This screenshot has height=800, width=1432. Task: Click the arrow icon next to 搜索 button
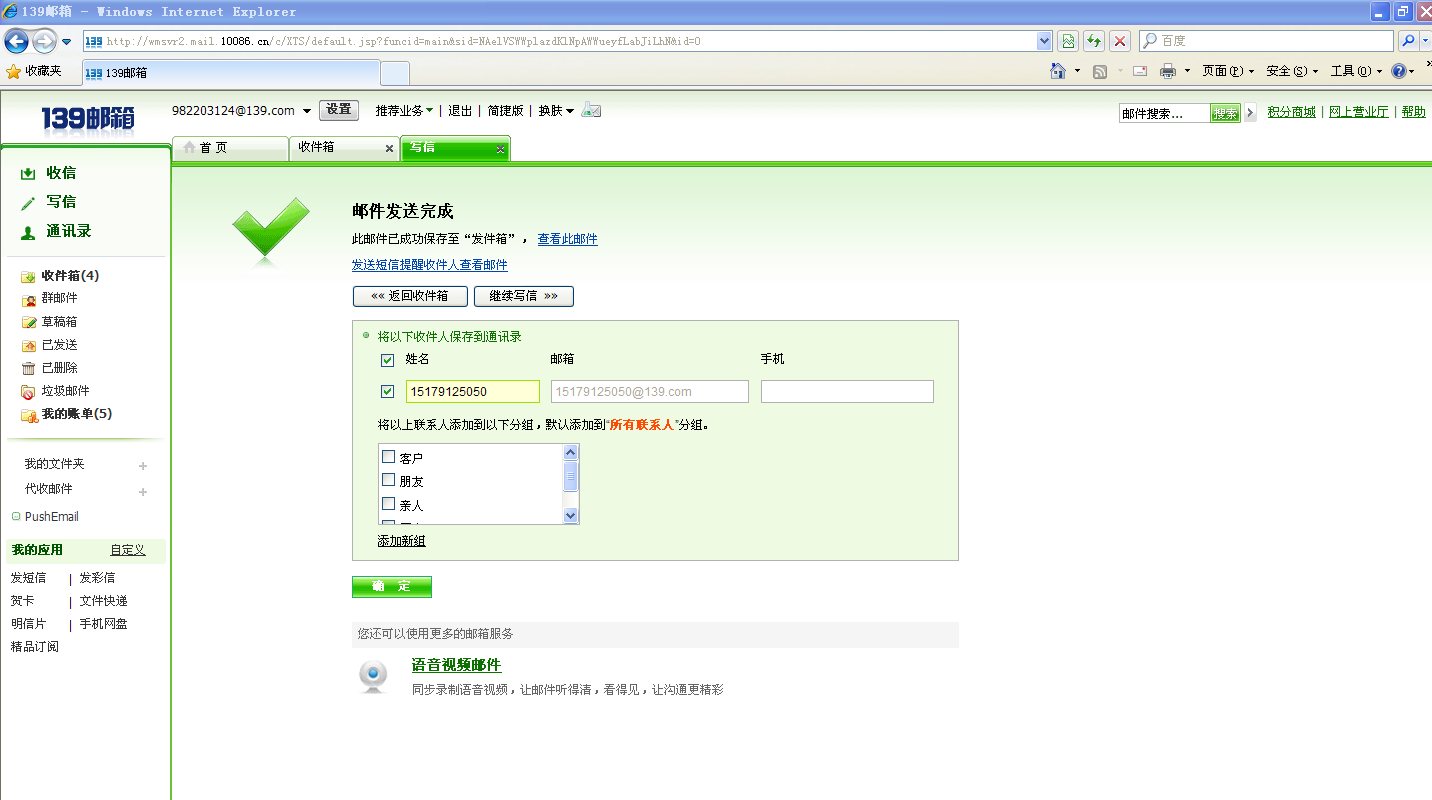pyautogui.click(x=1250, y=113)
